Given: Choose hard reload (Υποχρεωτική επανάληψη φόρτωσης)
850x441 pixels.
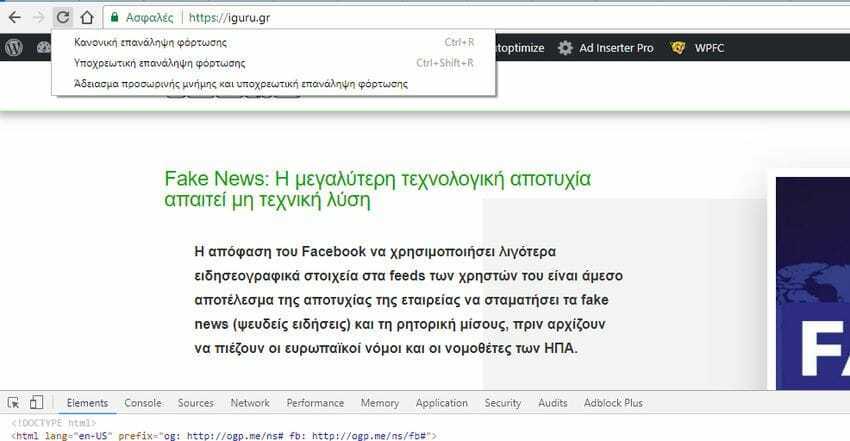Looking at the screenshot, I should (159, 63).
